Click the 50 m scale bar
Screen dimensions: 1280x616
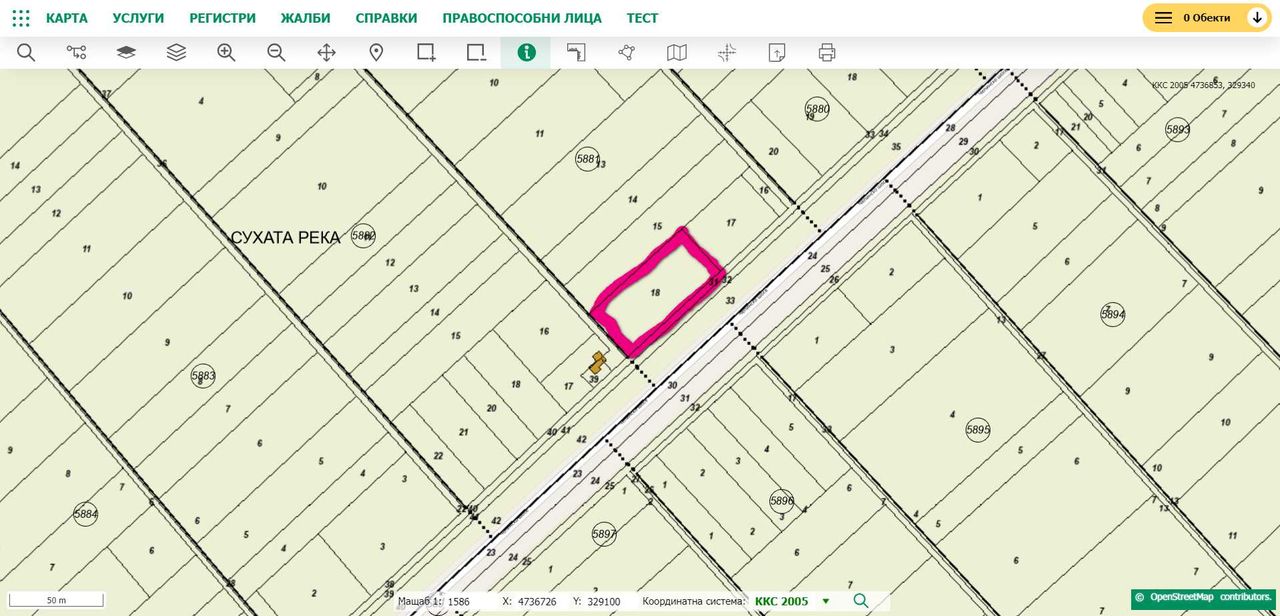[x=57, y=600]
